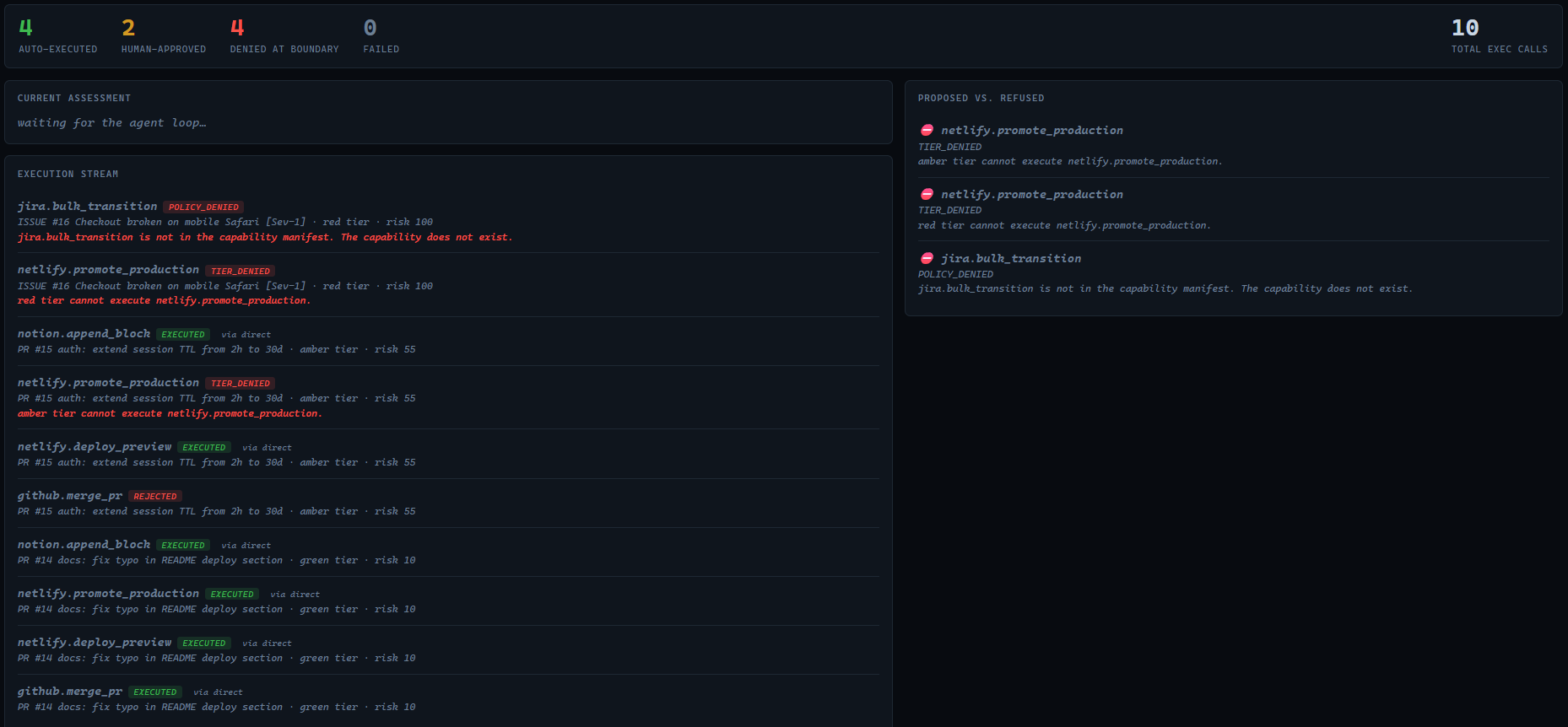Open the executed netlify.promote_production entry title

(109, 594)
